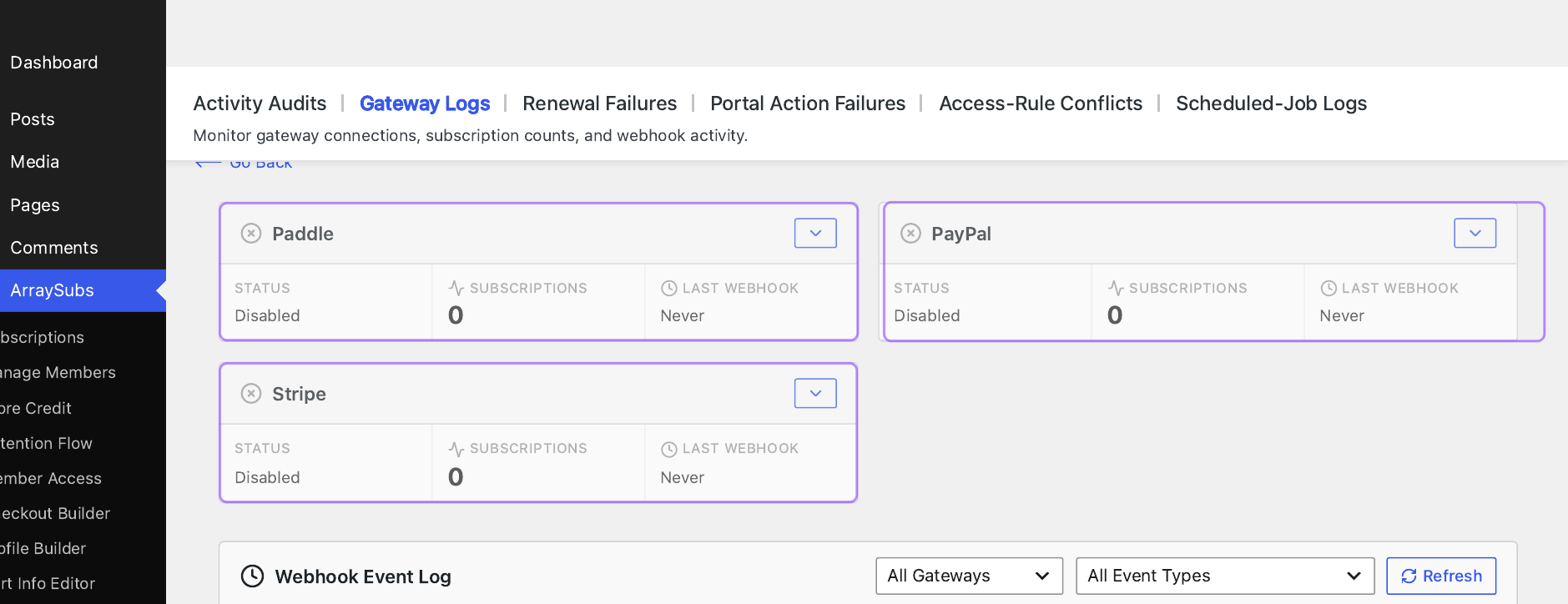Open the All Gateways filter dropdown

(969, 576)
